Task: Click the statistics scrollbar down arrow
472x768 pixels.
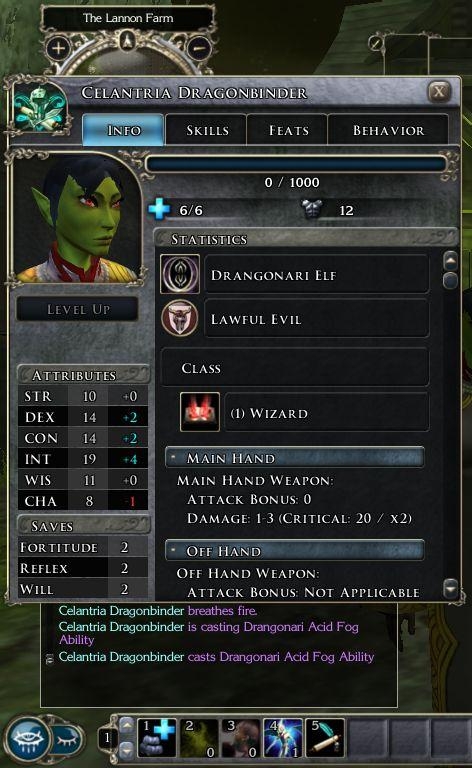Action: (450, 587)
